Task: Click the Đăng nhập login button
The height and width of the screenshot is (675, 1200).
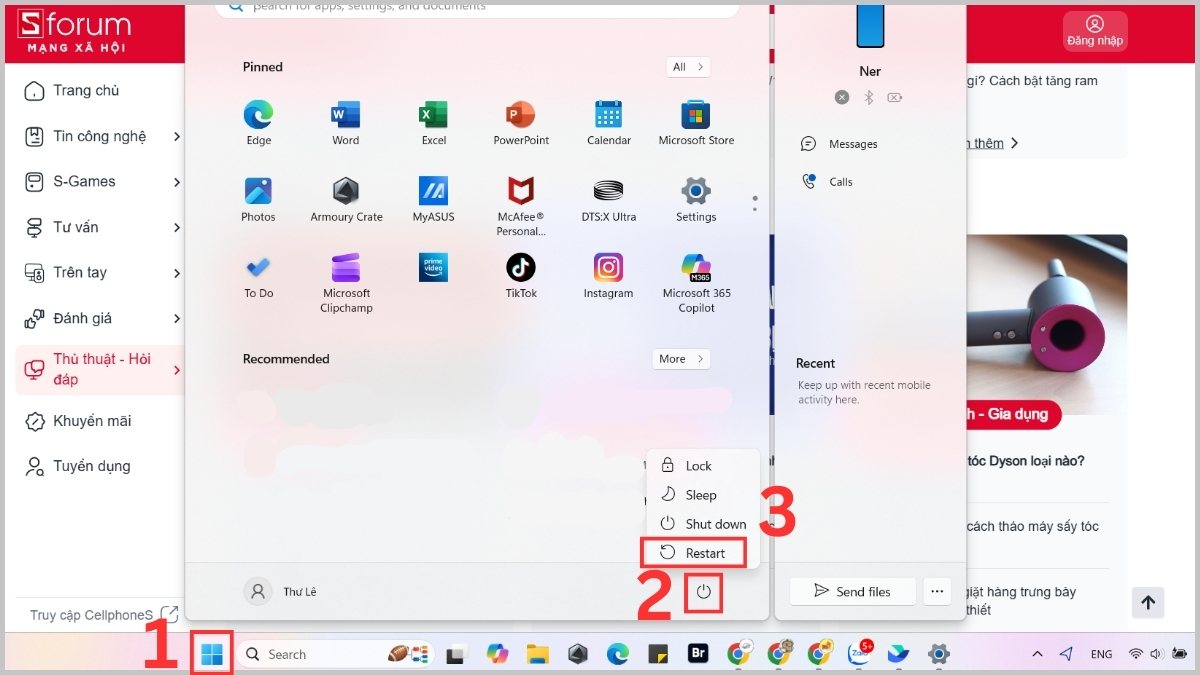Action: (x=1095, y=31)
